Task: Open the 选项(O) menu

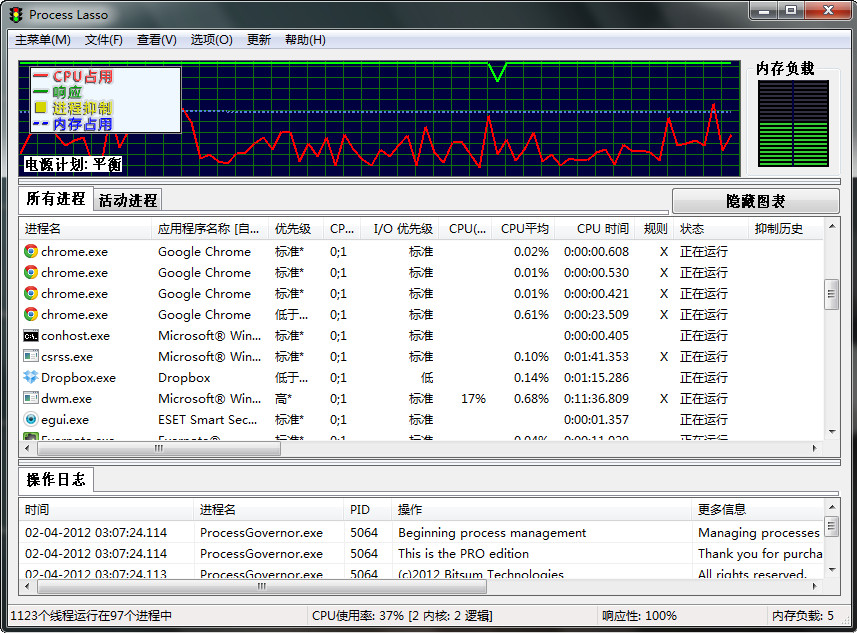Action: (212, 40)
